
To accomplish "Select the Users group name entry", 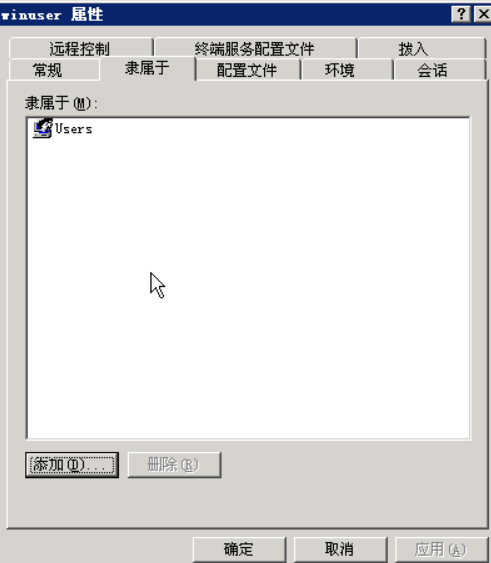I will (74, 129).
